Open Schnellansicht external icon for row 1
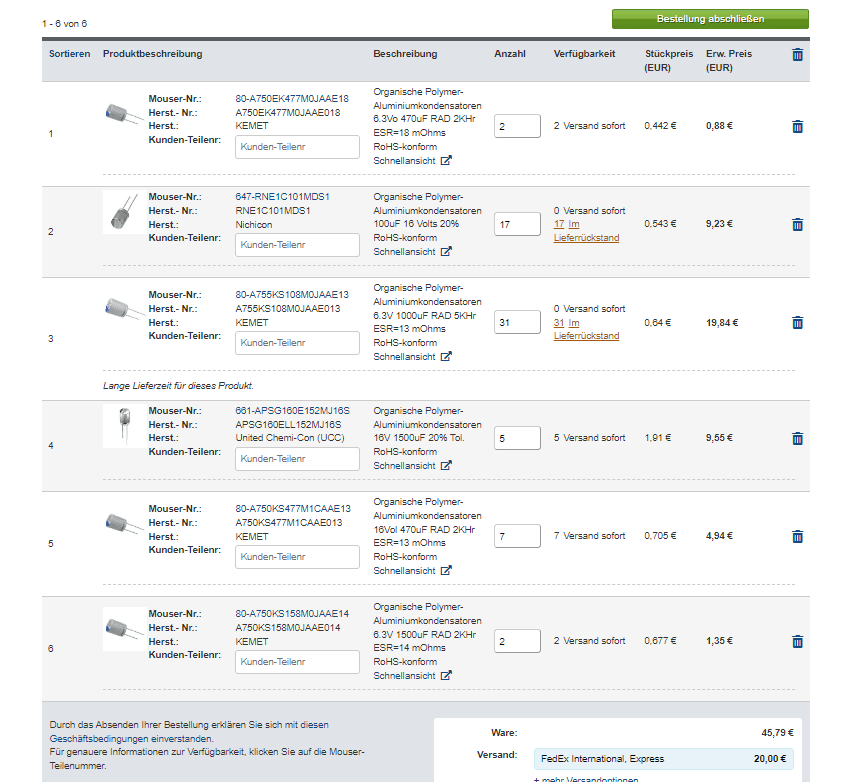 446,161
